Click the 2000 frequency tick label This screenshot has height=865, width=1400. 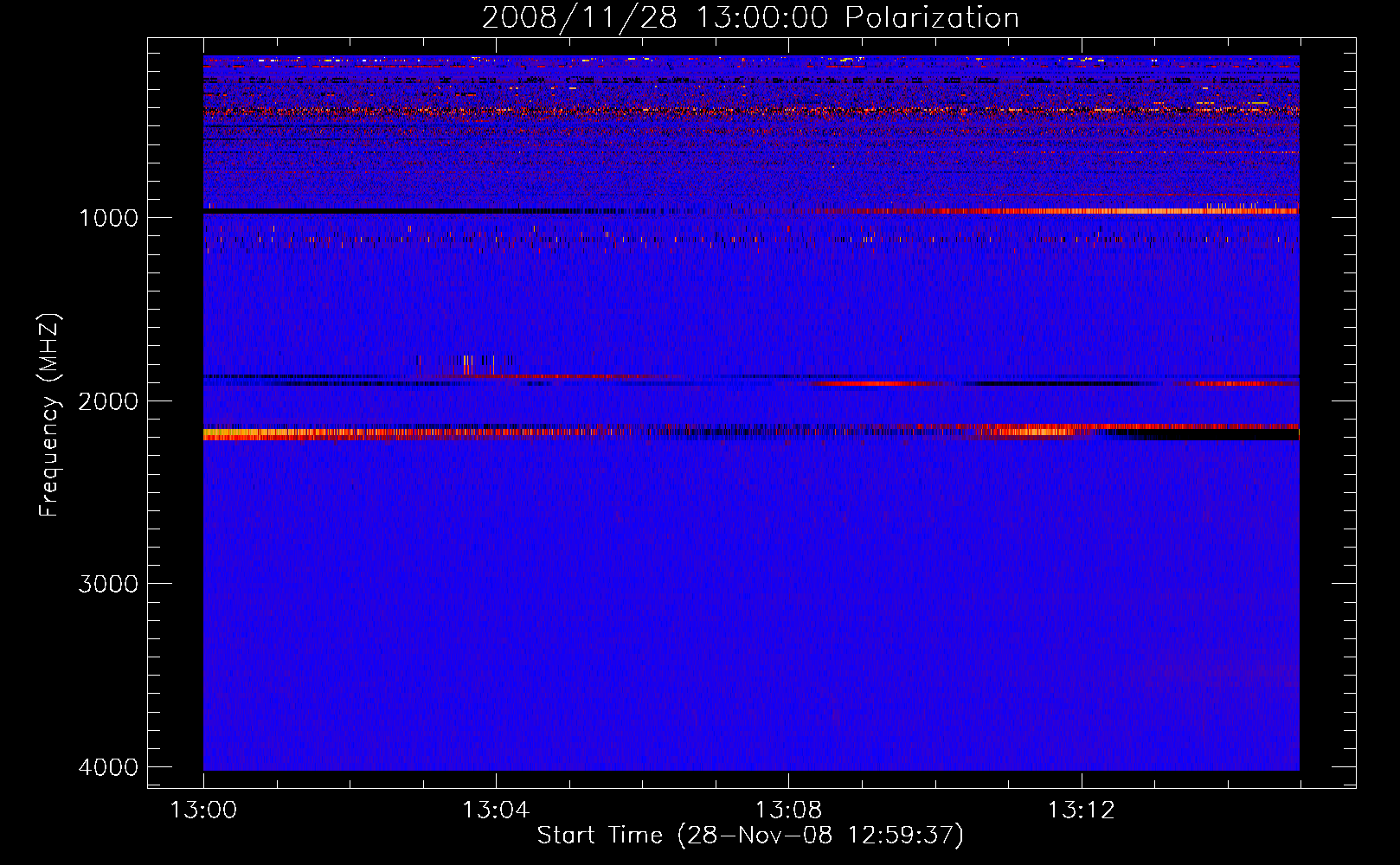[108, 401]
